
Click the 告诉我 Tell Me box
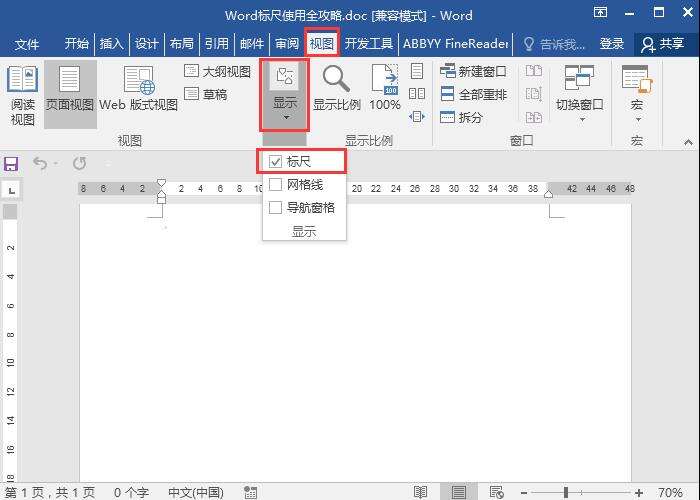point(554,44)
